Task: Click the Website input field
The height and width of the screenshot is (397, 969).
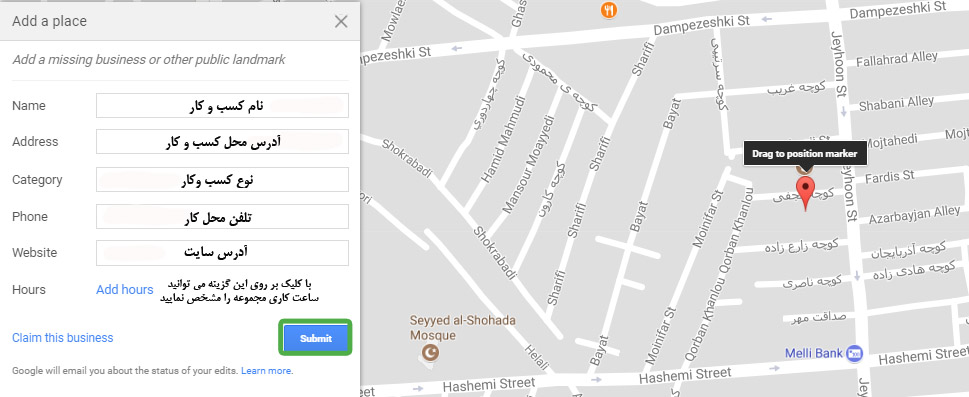Action: point(222,253)
